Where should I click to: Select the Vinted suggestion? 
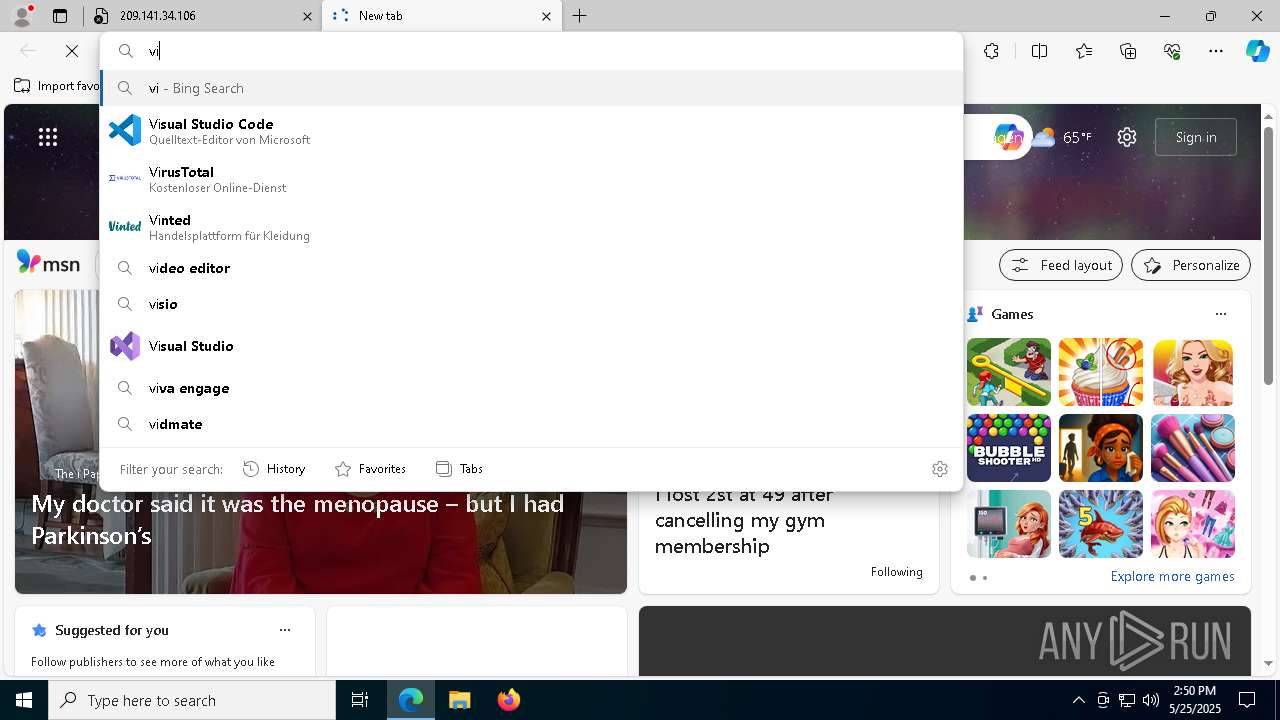(531, 227)
